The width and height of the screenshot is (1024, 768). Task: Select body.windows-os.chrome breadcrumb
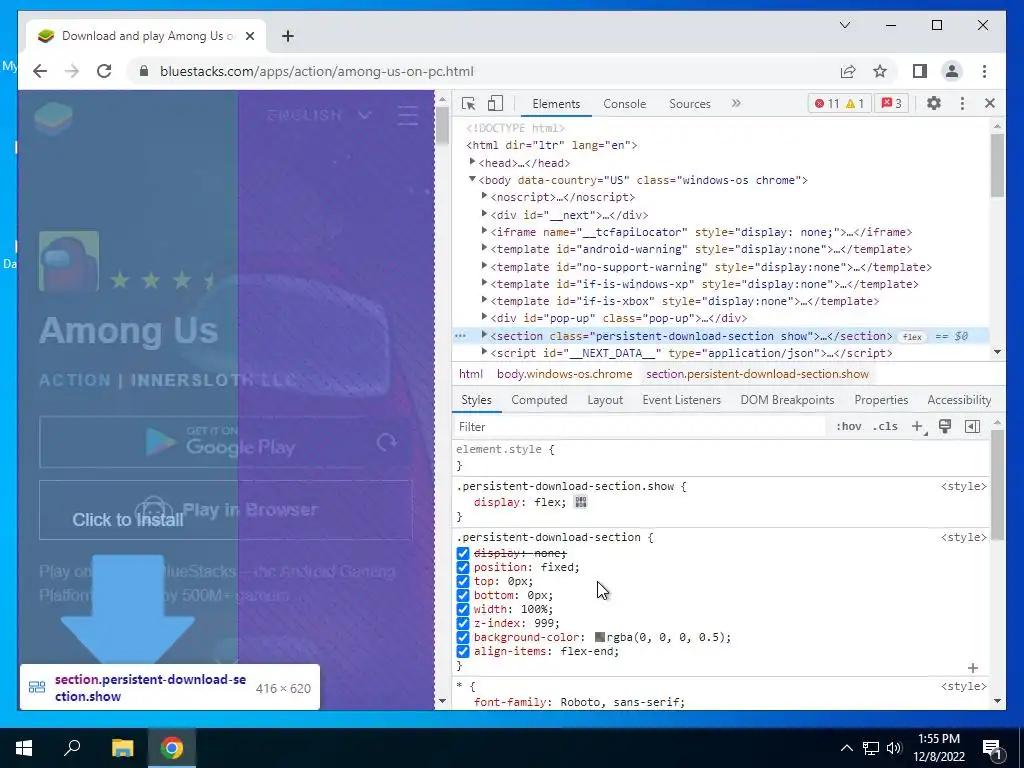coord(564,374)
